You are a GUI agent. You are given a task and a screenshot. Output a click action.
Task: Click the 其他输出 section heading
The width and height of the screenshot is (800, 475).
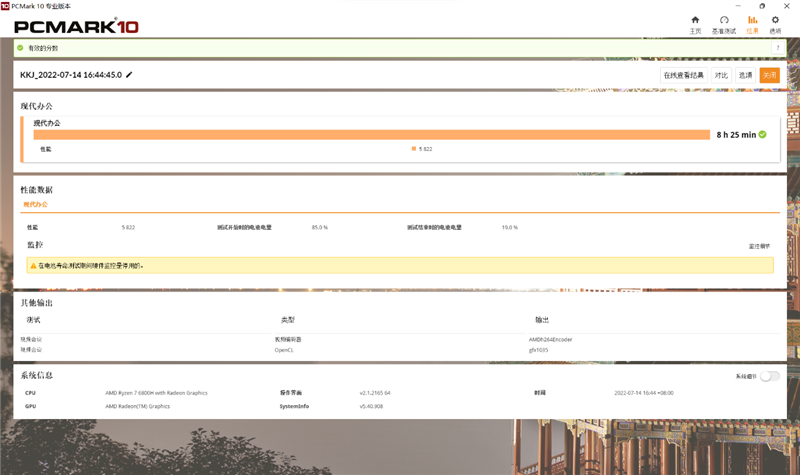tap(36, 303)
